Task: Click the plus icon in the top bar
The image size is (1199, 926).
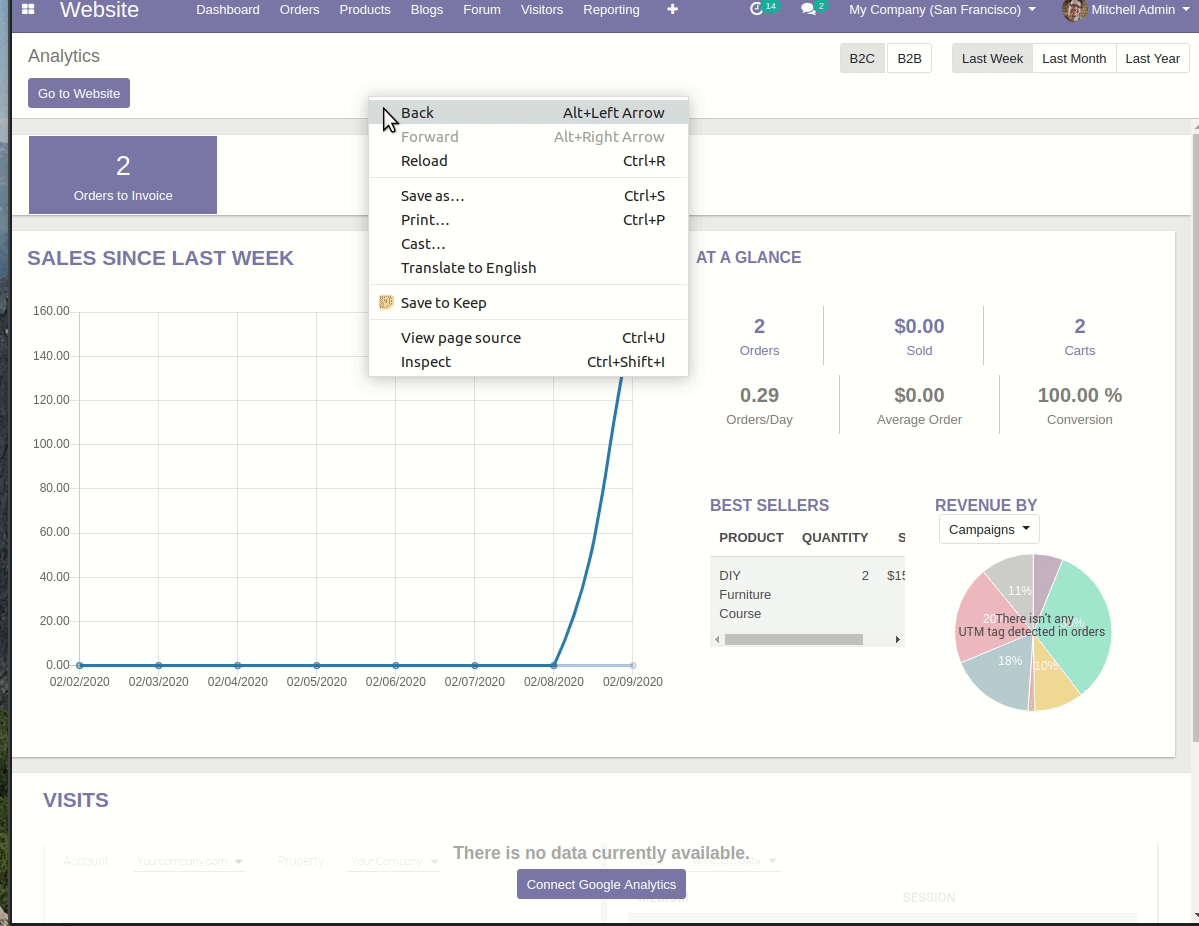Action: 672,10
